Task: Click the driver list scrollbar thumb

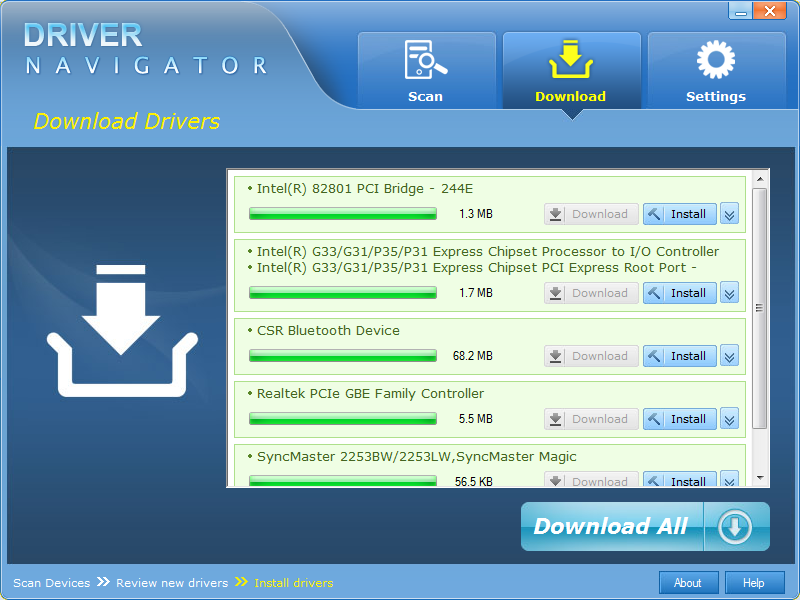Action: coord(760,309)
